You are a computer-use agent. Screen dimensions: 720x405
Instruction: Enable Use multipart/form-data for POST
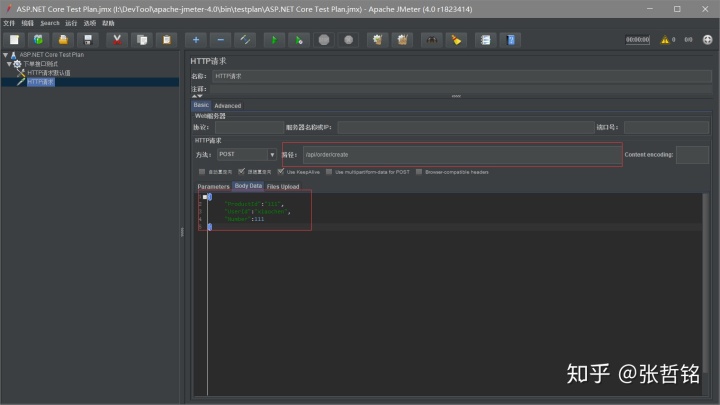point(329,172)
